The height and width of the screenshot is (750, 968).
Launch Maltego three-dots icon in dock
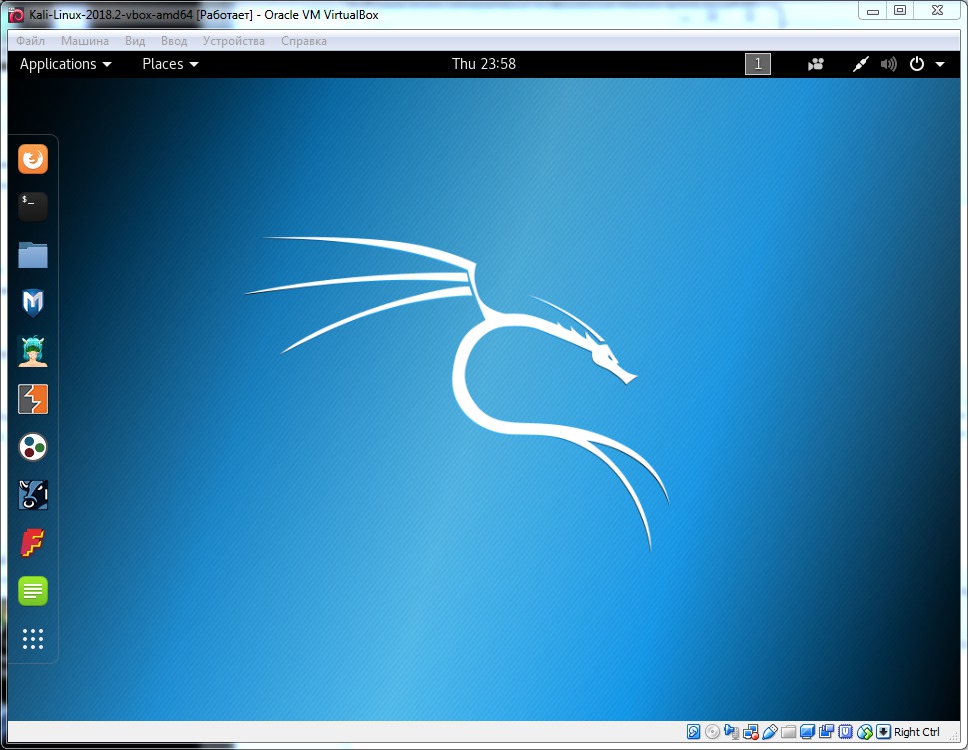pos(33,447)
